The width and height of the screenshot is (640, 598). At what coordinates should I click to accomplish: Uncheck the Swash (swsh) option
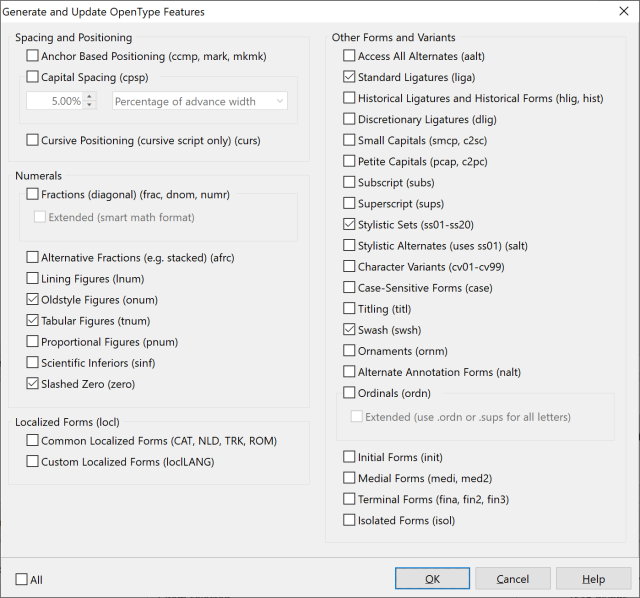pyautogui.click(x=349, y=330)
